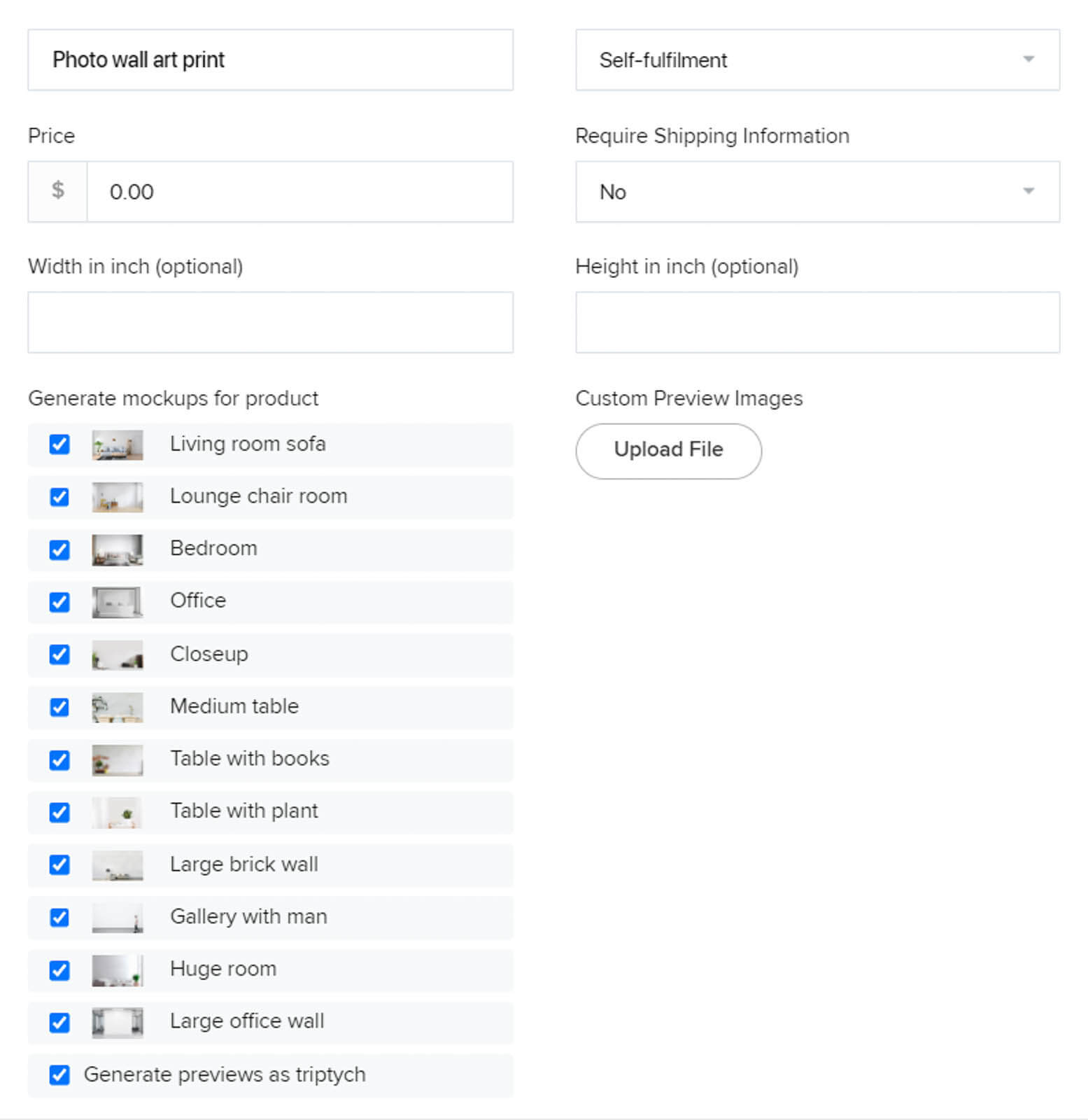Open the Self-fulfilment dropdown

(x=817, y=60)
